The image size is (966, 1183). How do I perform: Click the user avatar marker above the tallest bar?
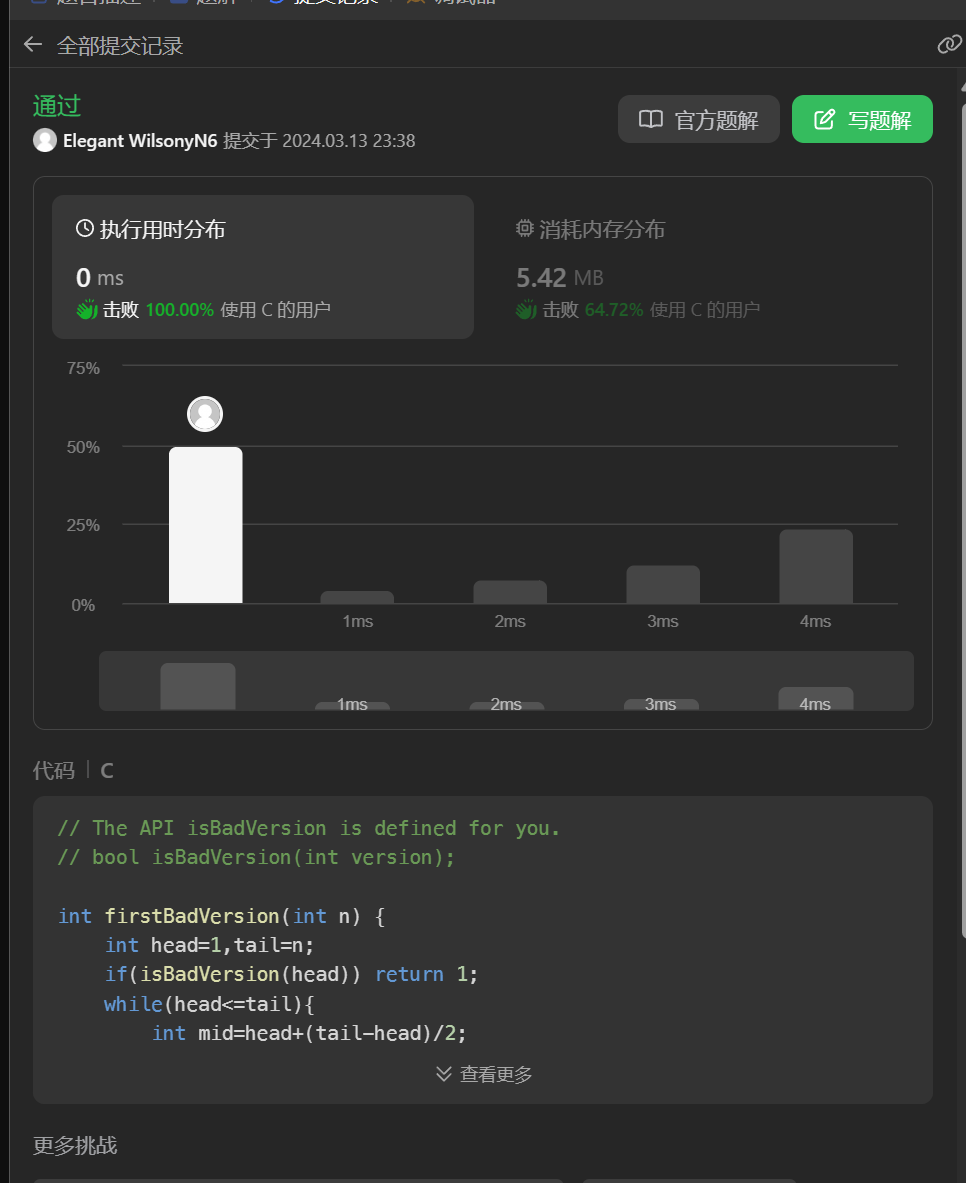(x=205, y=414)
